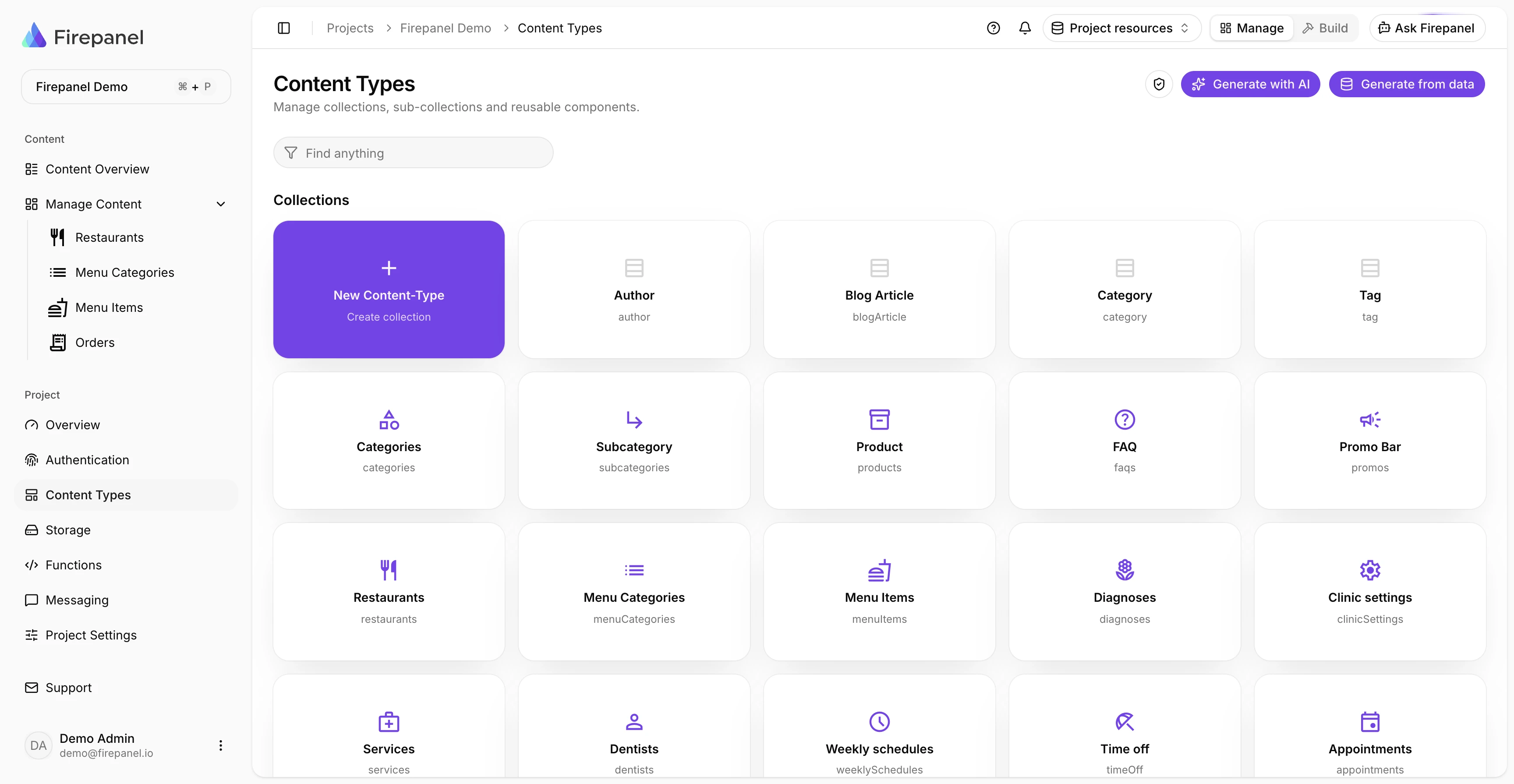This screenshot has height=784, width=1514.
Task: Click the Find anything filter field
Action: tap(413, 153)
